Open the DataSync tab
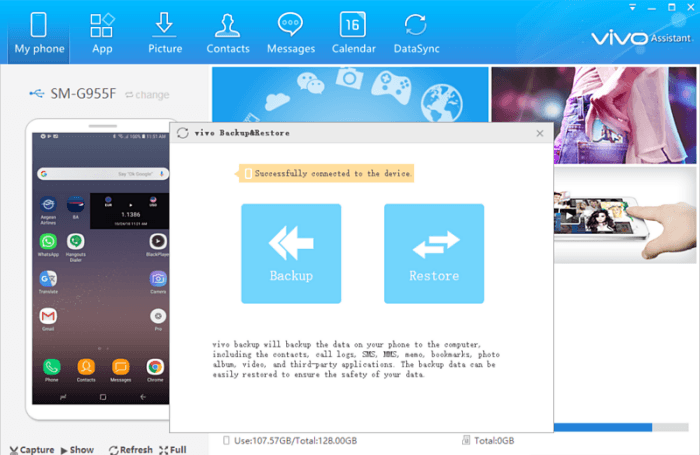700x455 pixels. coord(416,33)
